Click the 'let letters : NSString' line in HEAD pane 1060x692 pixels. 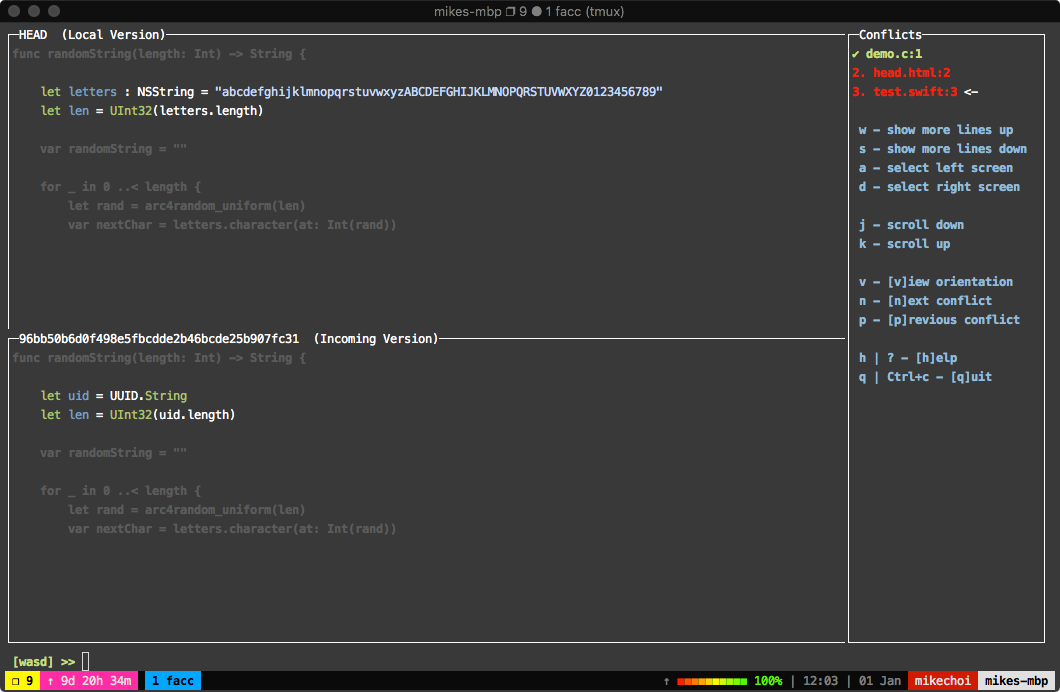352,91
